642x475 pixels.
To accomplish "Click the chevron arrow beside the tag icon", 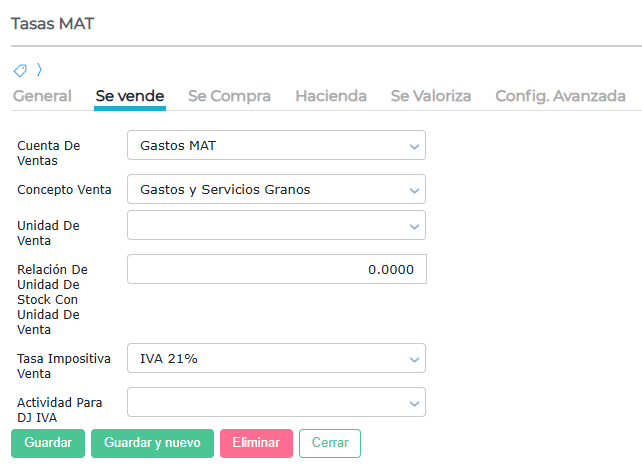I will click(x=39, y=70).
